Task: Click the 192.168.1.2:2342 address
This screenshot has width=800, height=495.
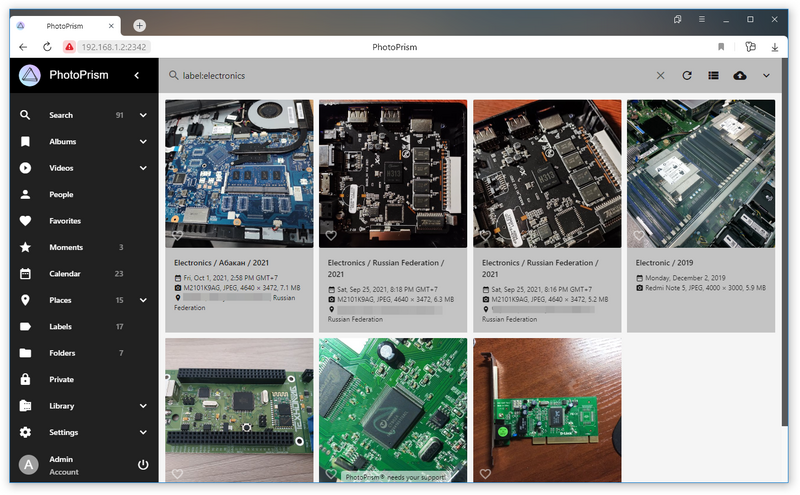Action: [x=114, y=47]
